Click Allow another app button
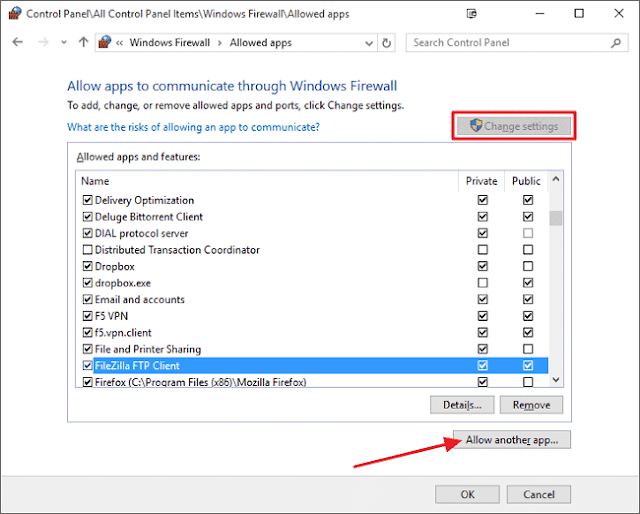This screenshot has width=640, height=514. (x=512, y=440)
